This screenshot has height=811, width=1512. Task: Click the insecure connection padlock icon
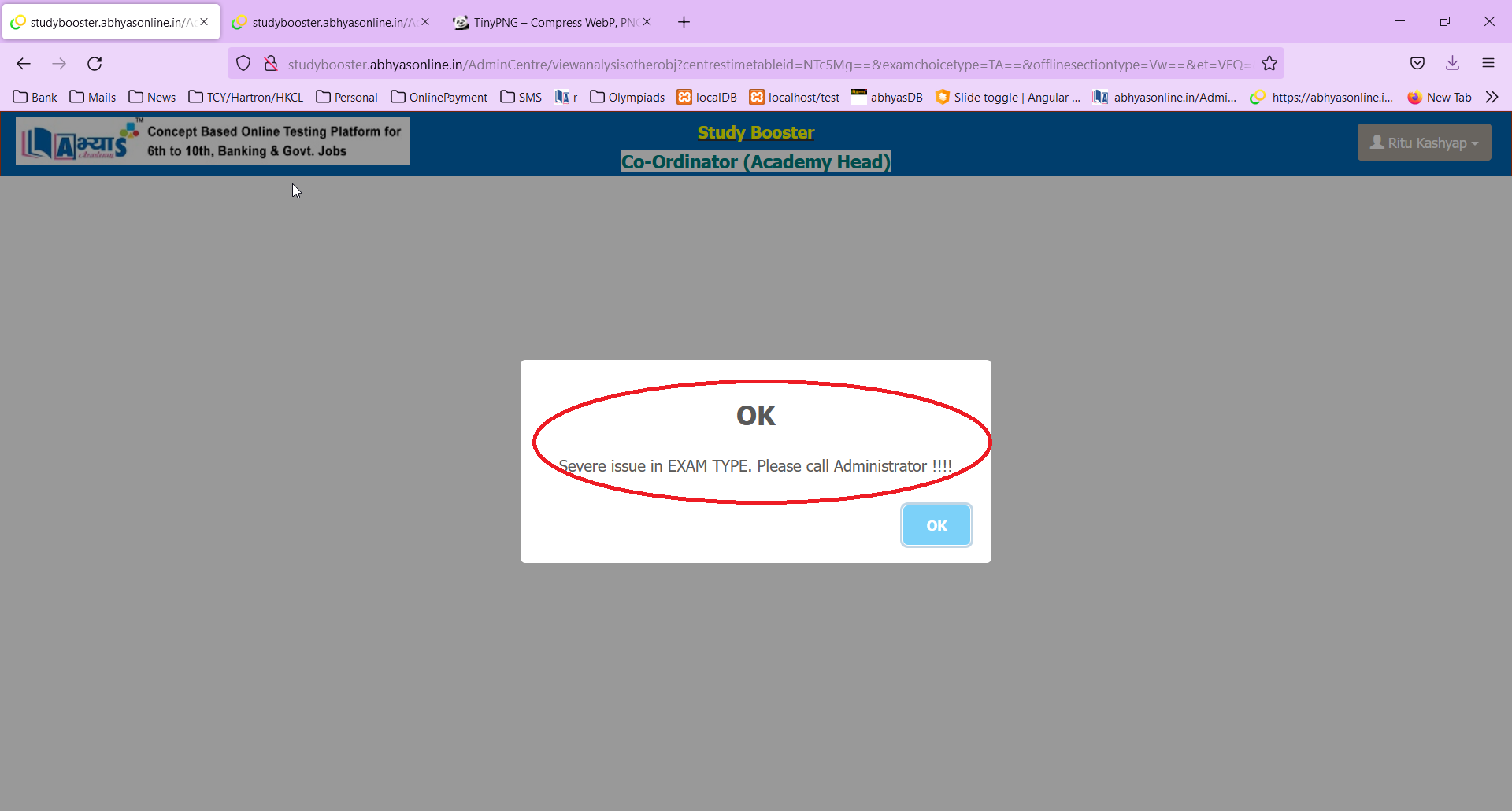[x=271, y=64]
